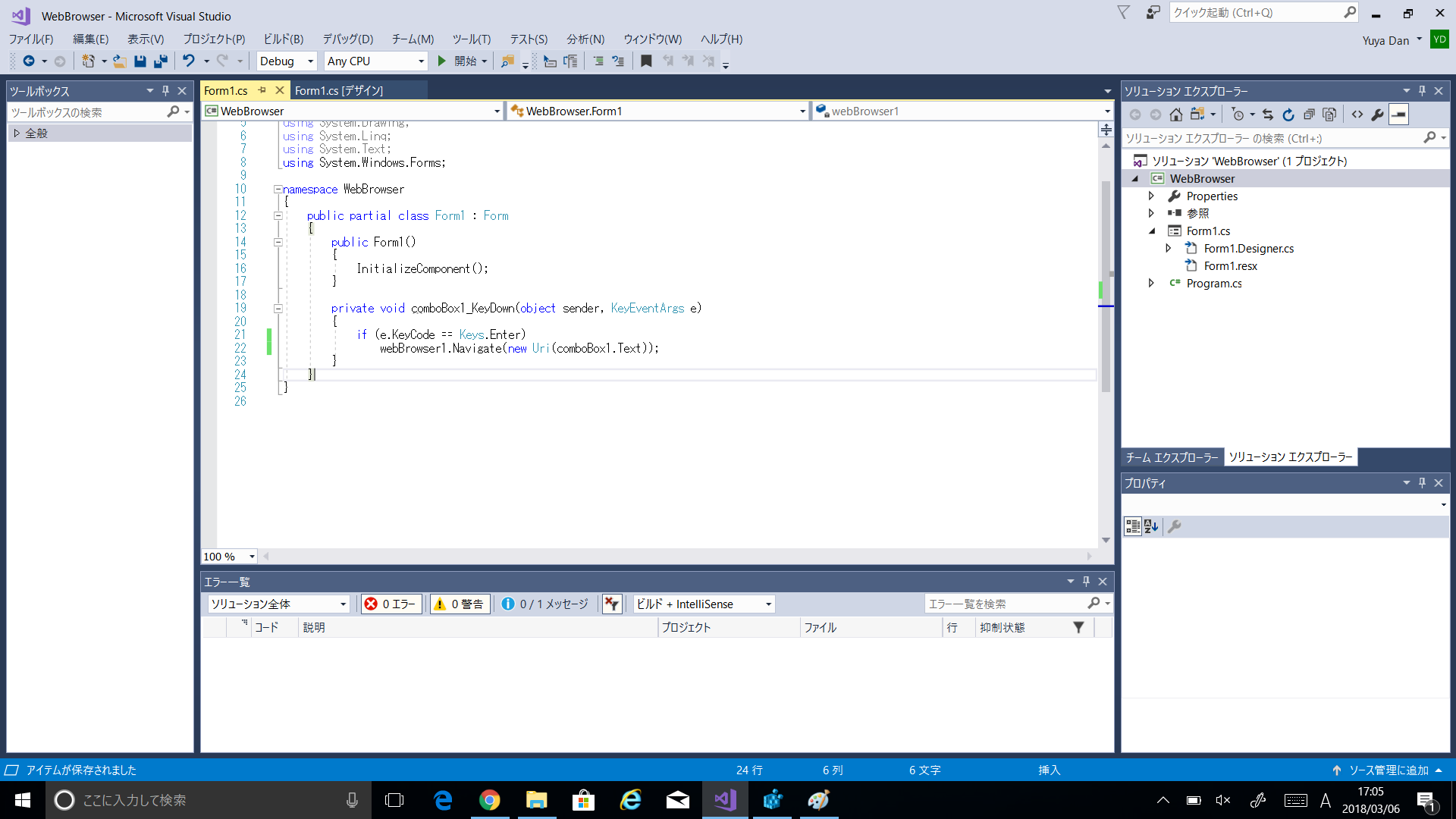Expand the Program.cs tree node

(1151, 283)
